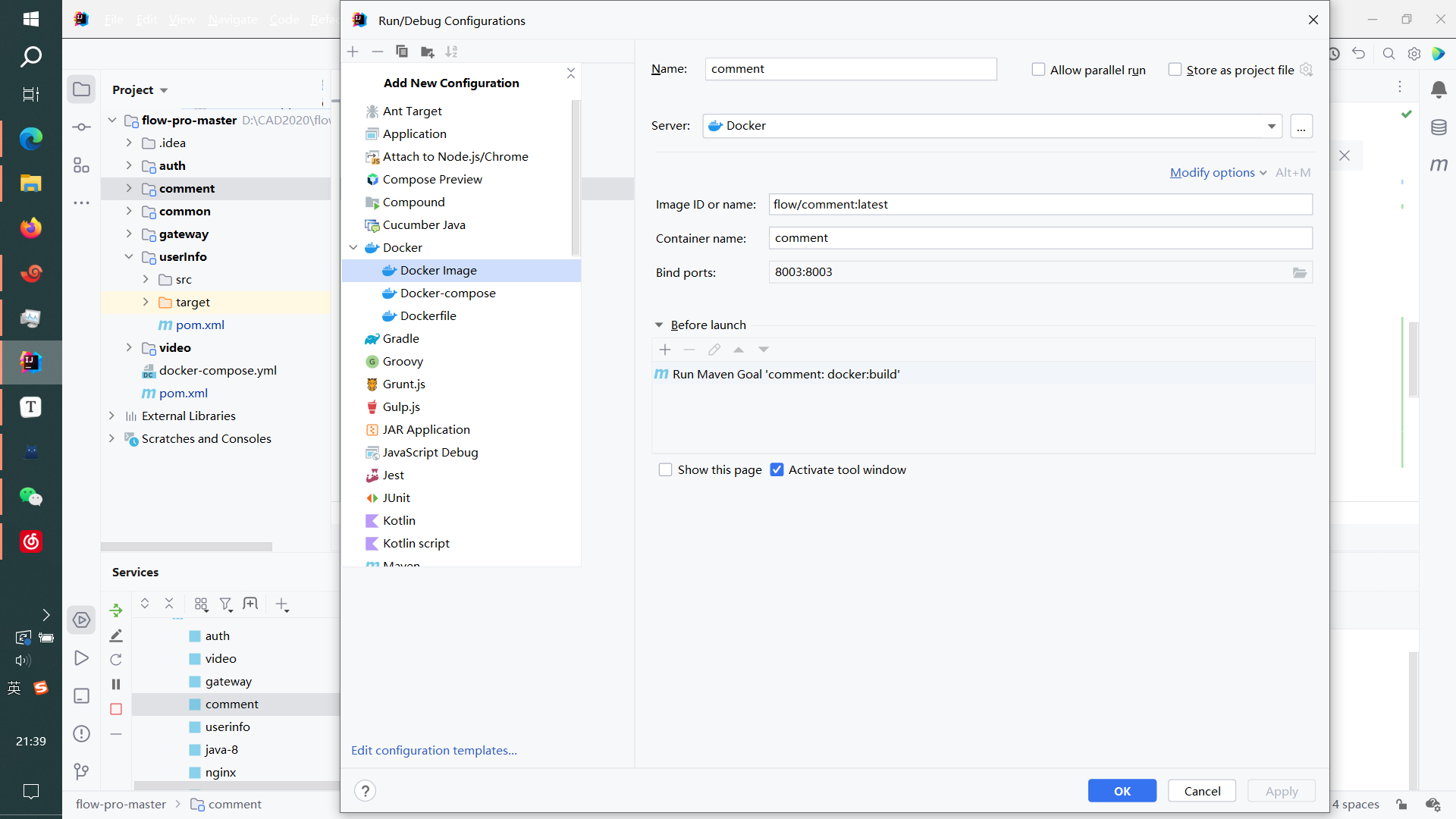
Task: Group services by icon in Services toolbar
Action: click(x=201, y=604)
